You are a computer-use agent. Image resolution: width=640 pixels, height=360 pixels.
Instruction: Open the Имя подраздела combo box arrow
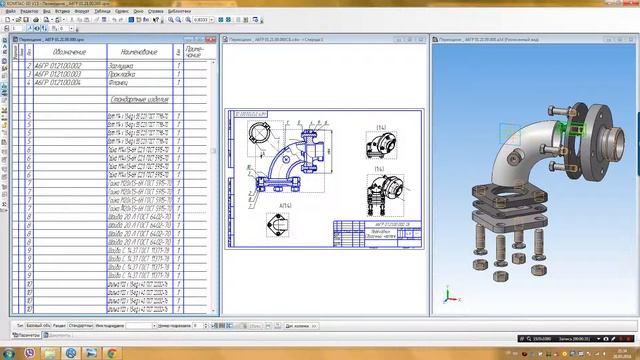point(154,326)
